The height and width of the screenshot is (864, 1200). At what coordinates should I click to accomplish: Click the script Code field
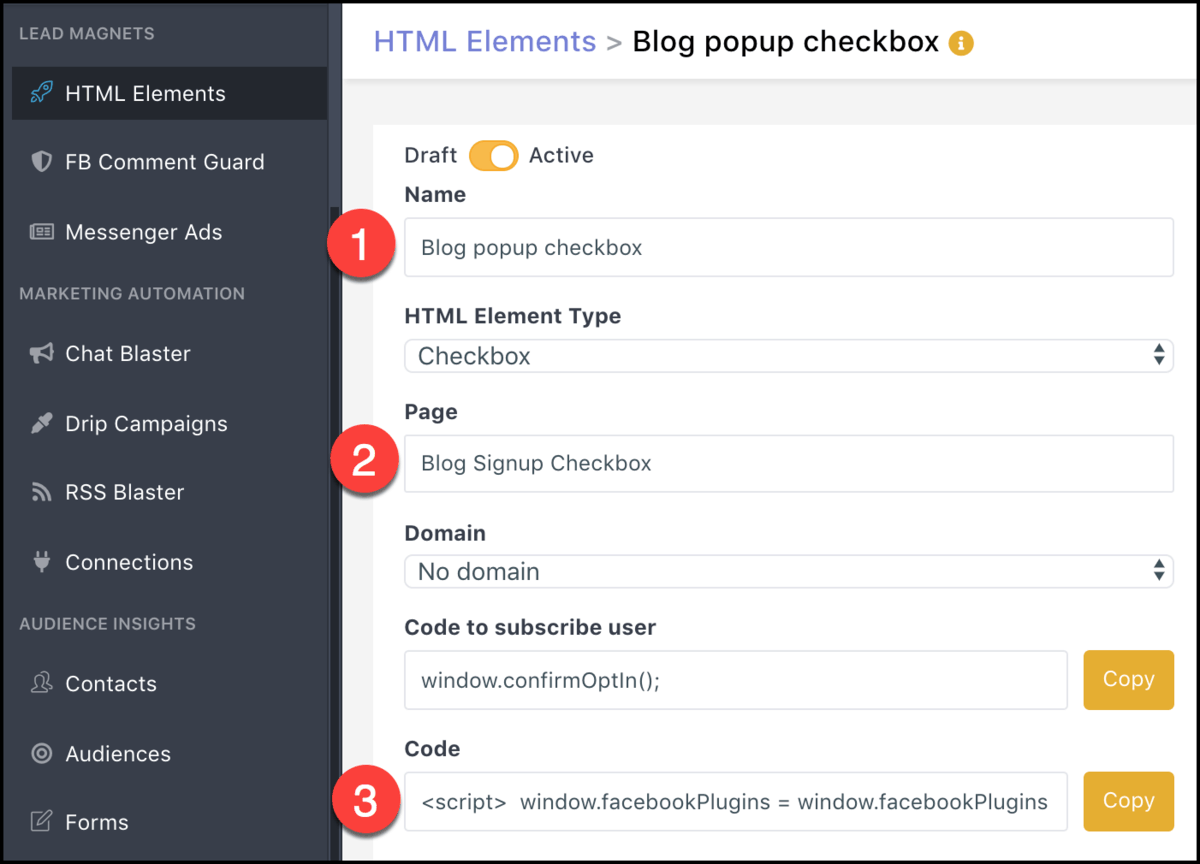(736, 801)
